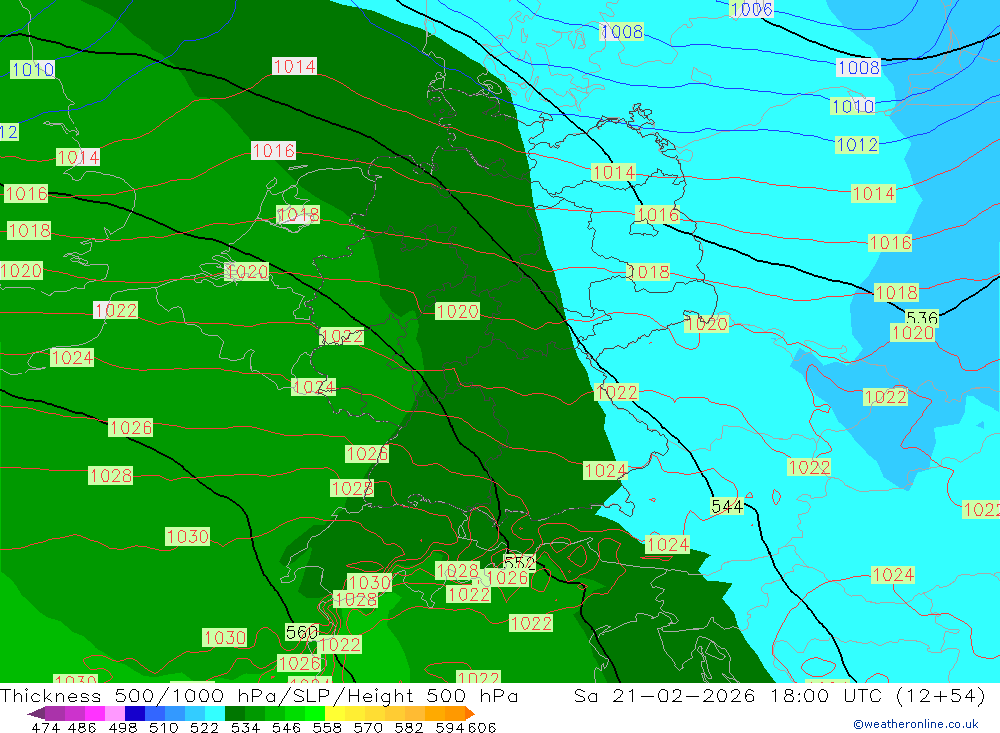Click the legend value 474
This screenshot has width=1000, height=733.
[x=45, y=727]
